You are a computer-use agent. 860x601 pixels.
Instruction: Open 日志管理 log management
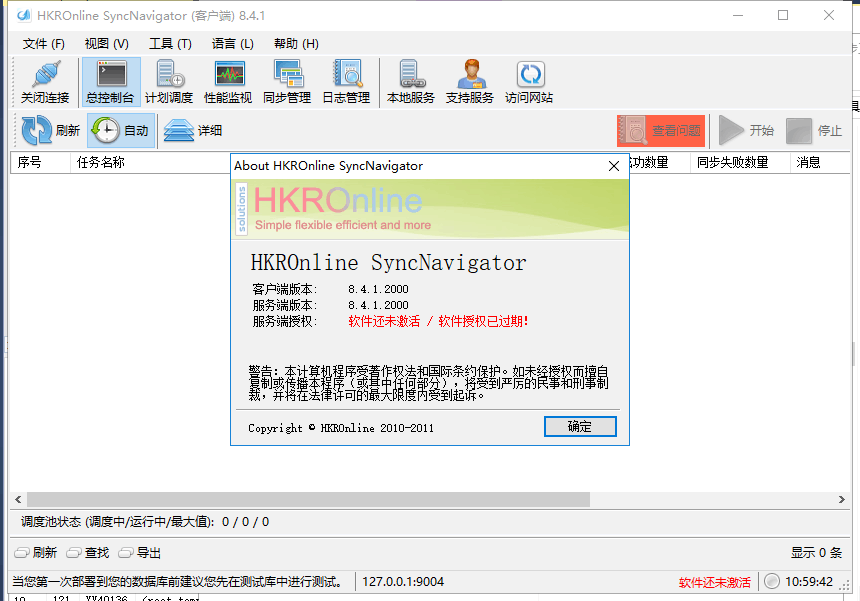tap(347, 82)
